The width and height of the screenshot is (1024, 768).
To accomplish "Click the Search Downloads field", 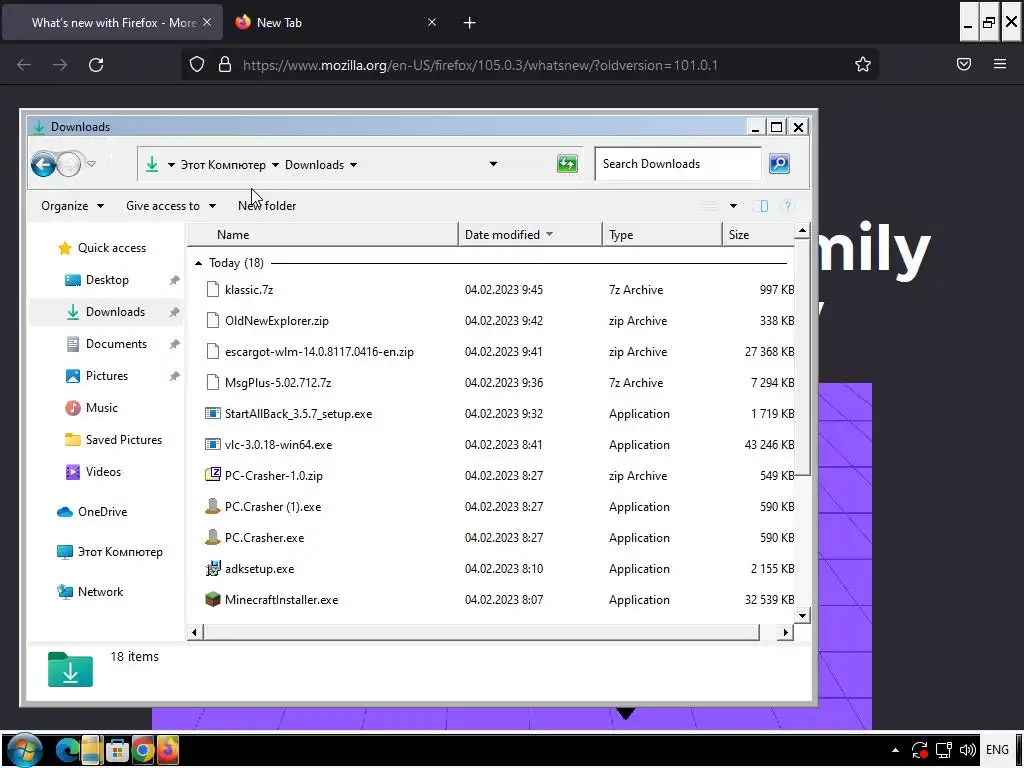I will coord(678,164).
